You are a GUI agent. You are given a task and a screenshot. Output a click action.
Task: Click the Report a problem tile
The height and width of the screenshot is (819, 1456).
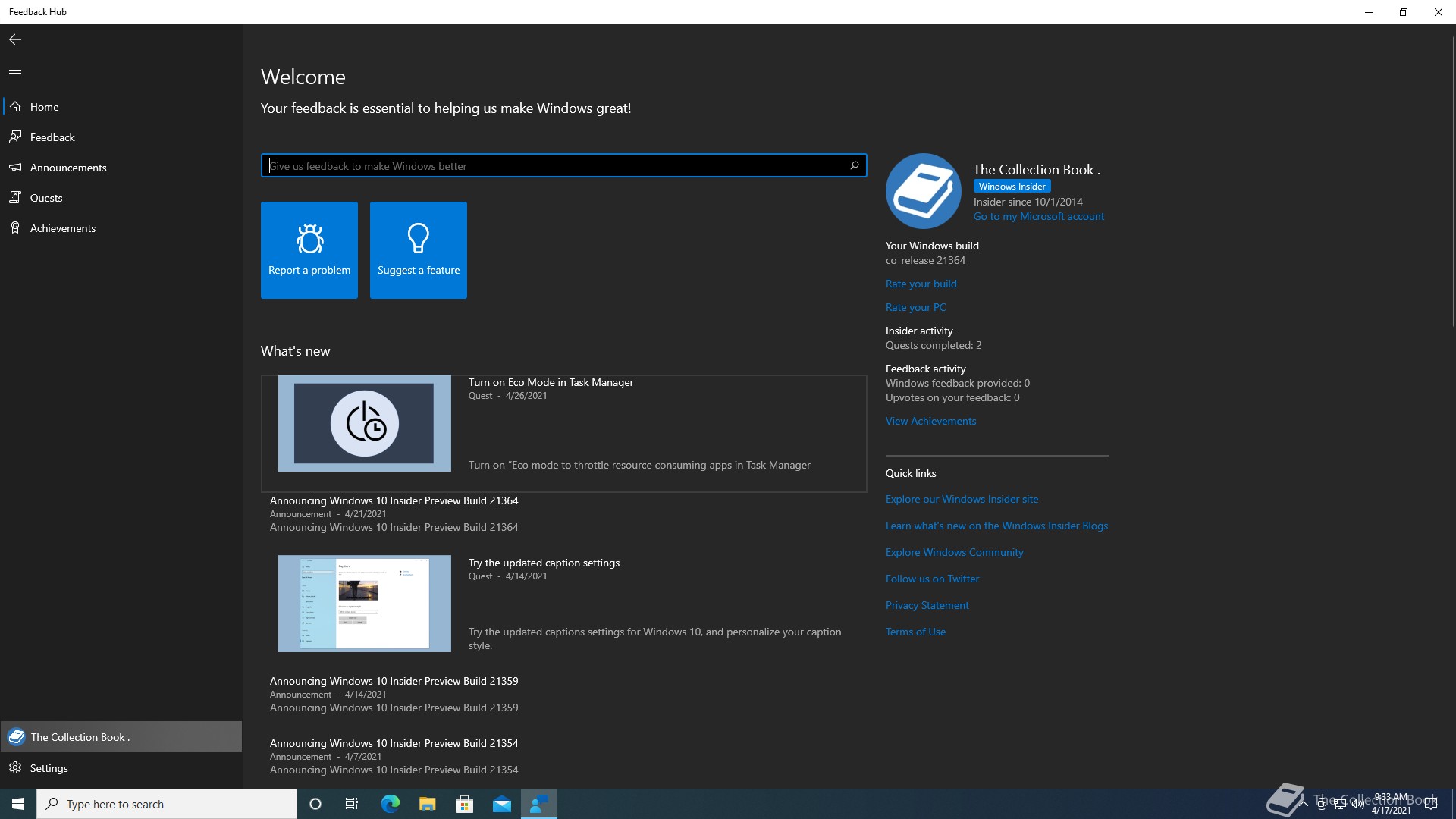coord(309,250)
